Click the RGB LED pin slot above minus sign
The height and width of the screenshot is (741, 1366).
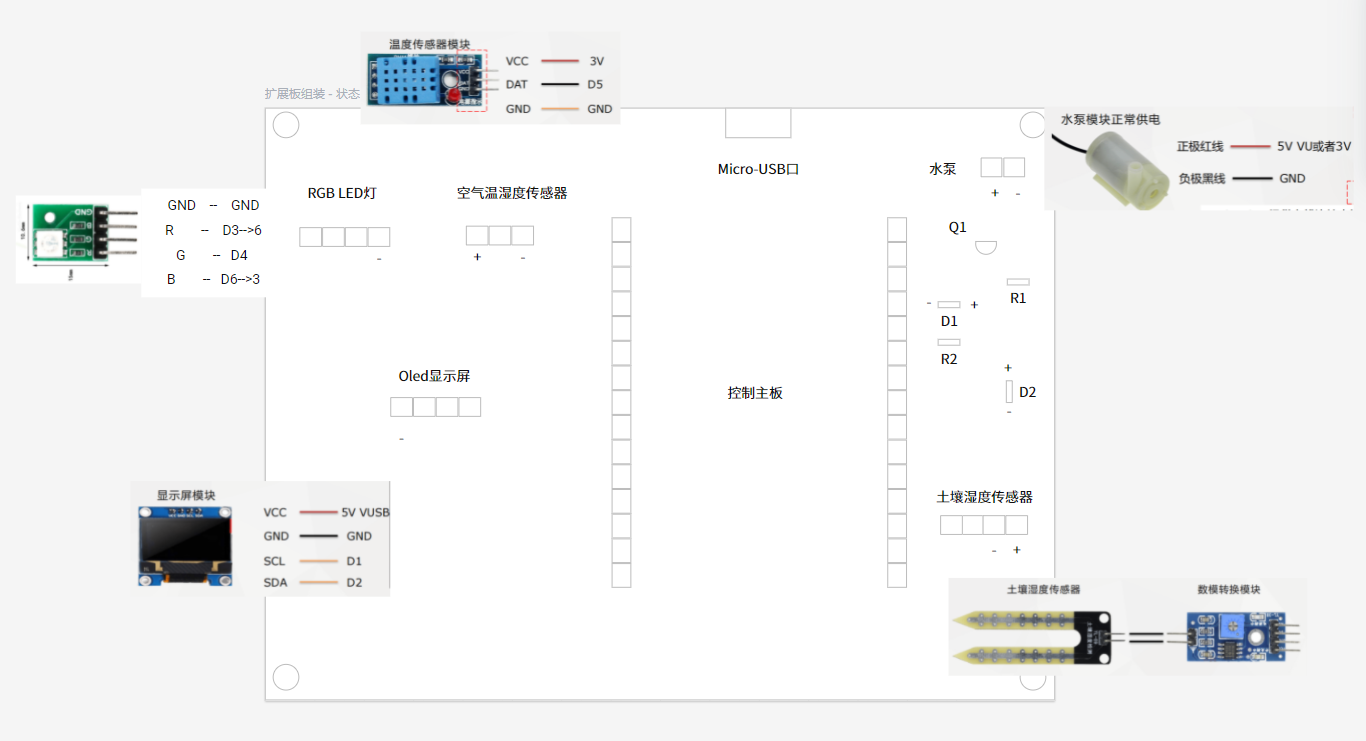click(379, 237)
